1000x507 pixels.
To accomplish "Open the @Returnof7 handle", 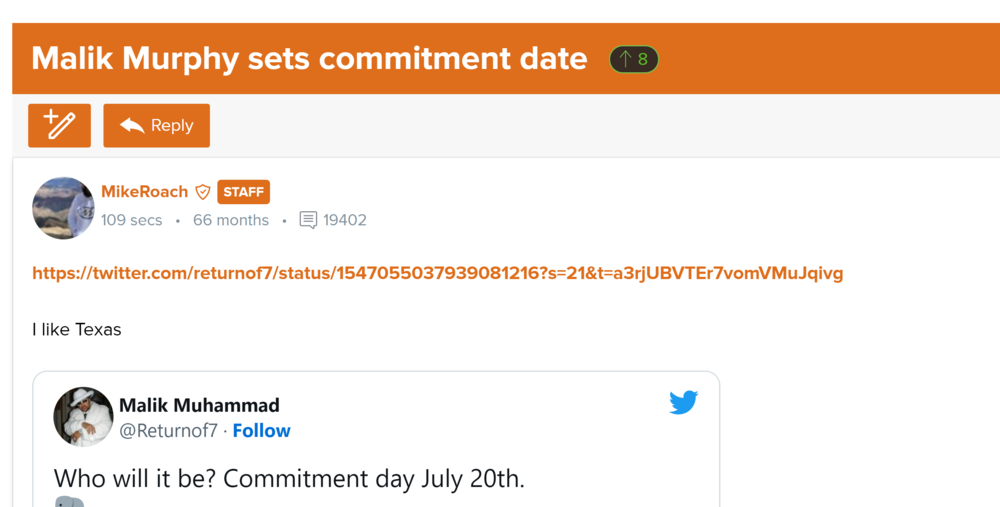I will [x=168, y=431].
